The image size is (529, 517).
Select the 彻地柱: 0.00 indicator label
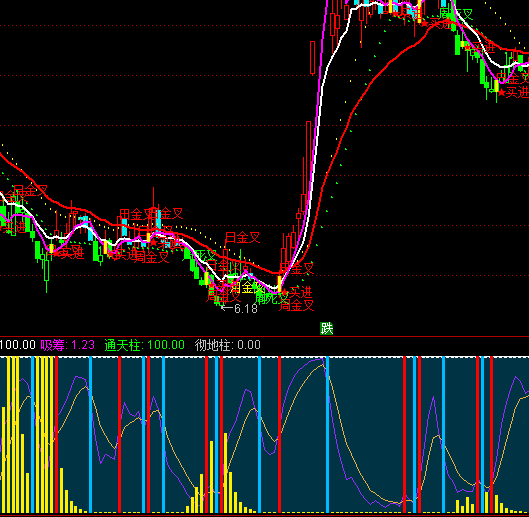coord(227,345)
